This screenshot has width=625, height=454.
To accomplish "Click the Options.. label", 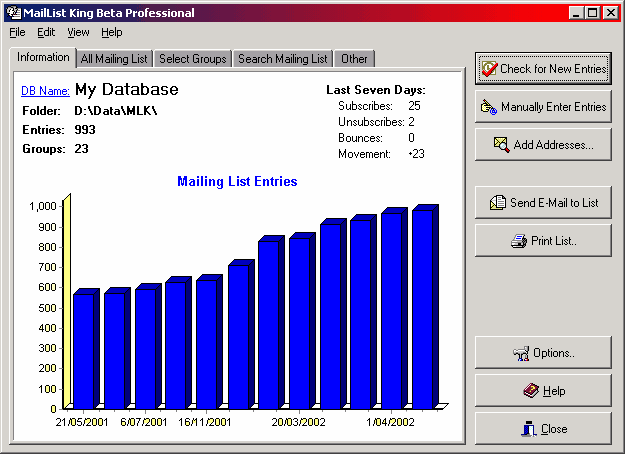I will pyautogui.click(x=554, y=353).
